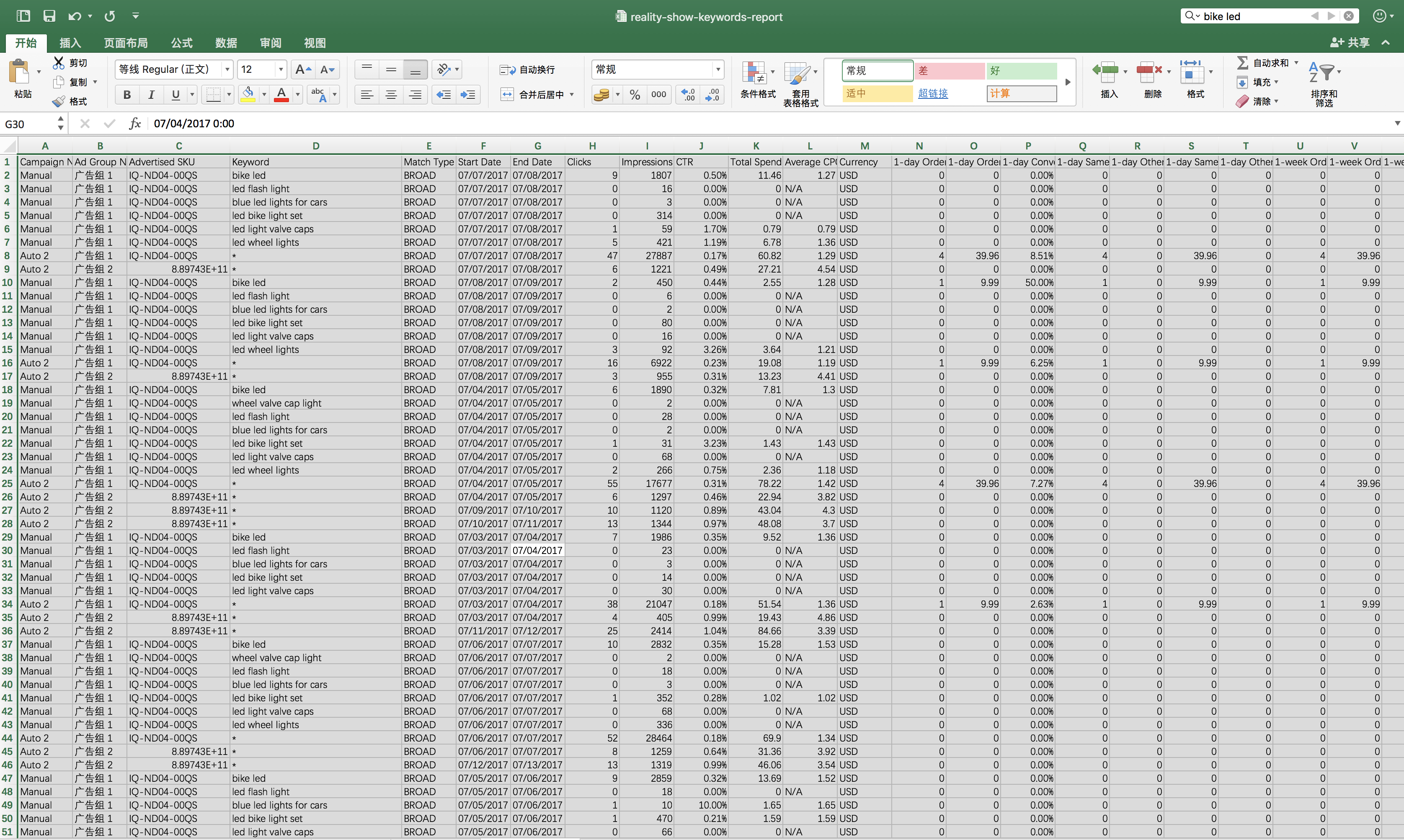The image size is (1404, 840).
Task: Toggle Wrap Text (自动换行)
Action: [527, 70]
